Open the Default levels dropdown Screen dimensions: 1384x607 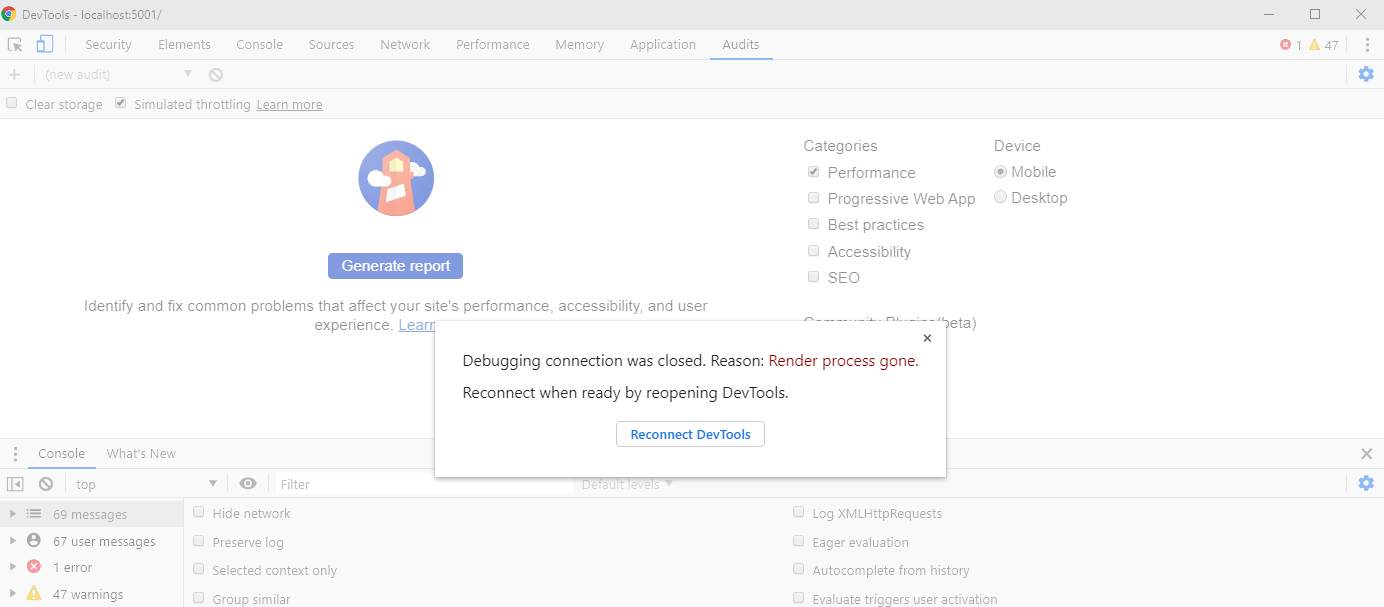[x=627, y=484]
